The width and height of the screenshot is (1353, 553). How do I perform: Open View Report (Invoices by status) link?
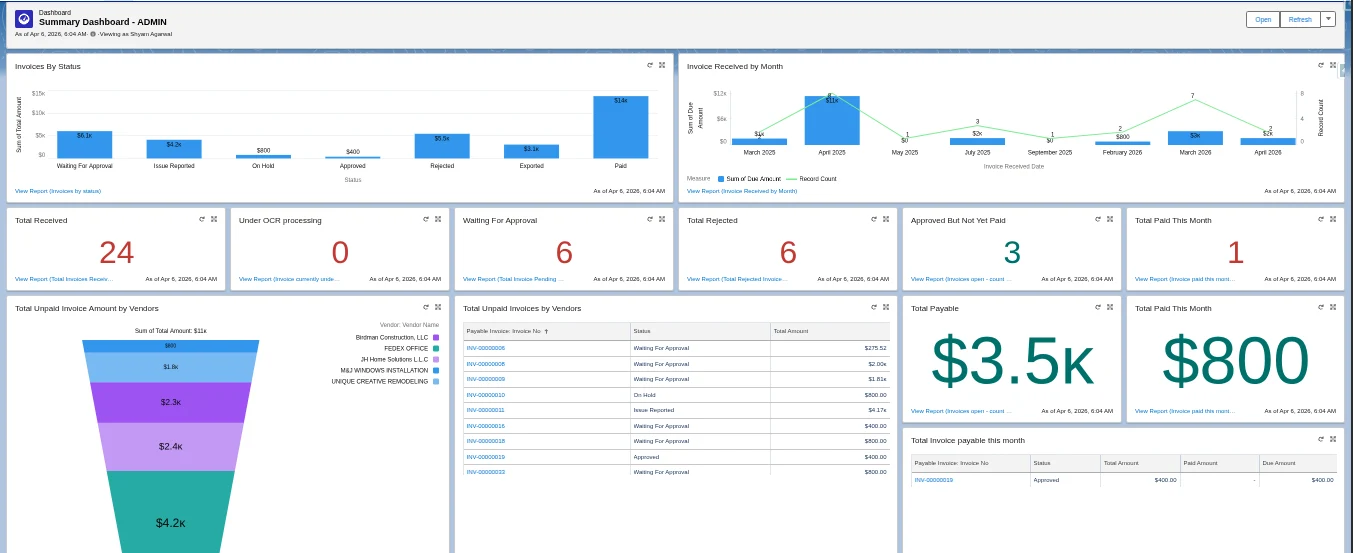58,190
